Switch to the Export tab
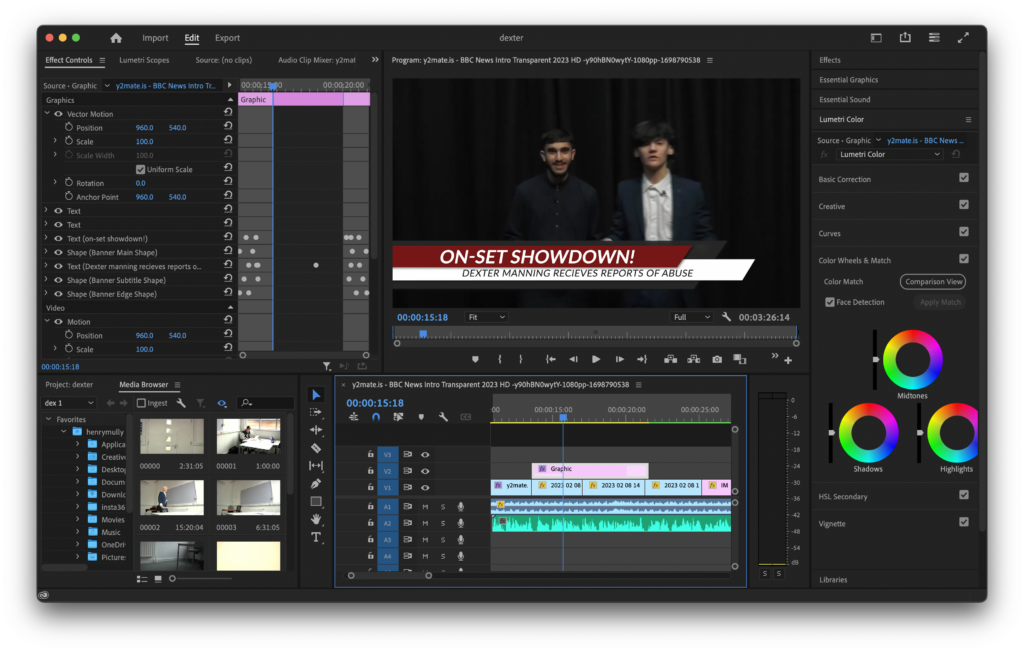The image size is (1024, 651). [227, 38]
